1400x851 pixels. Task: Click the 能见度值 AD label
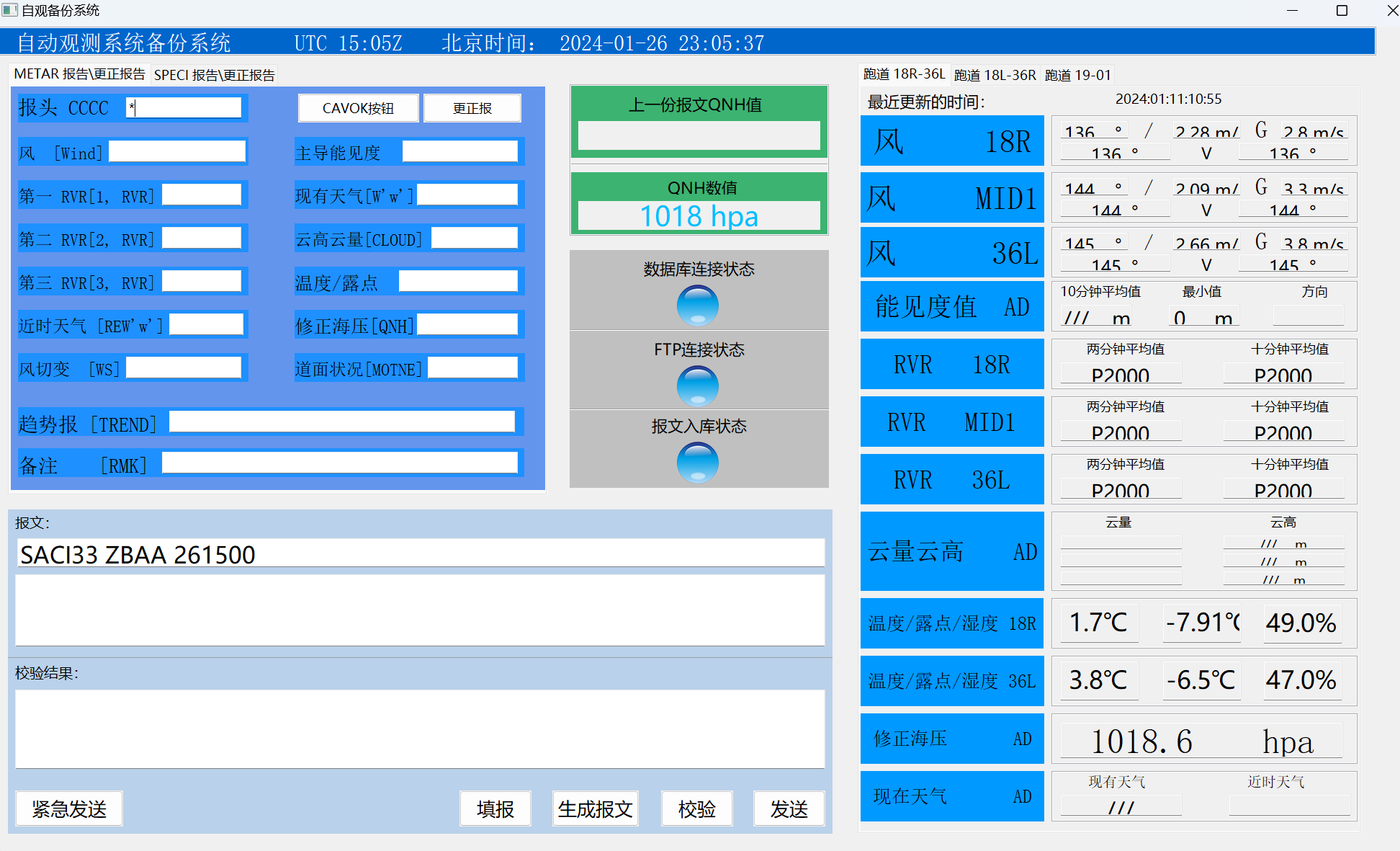point(952,306)
